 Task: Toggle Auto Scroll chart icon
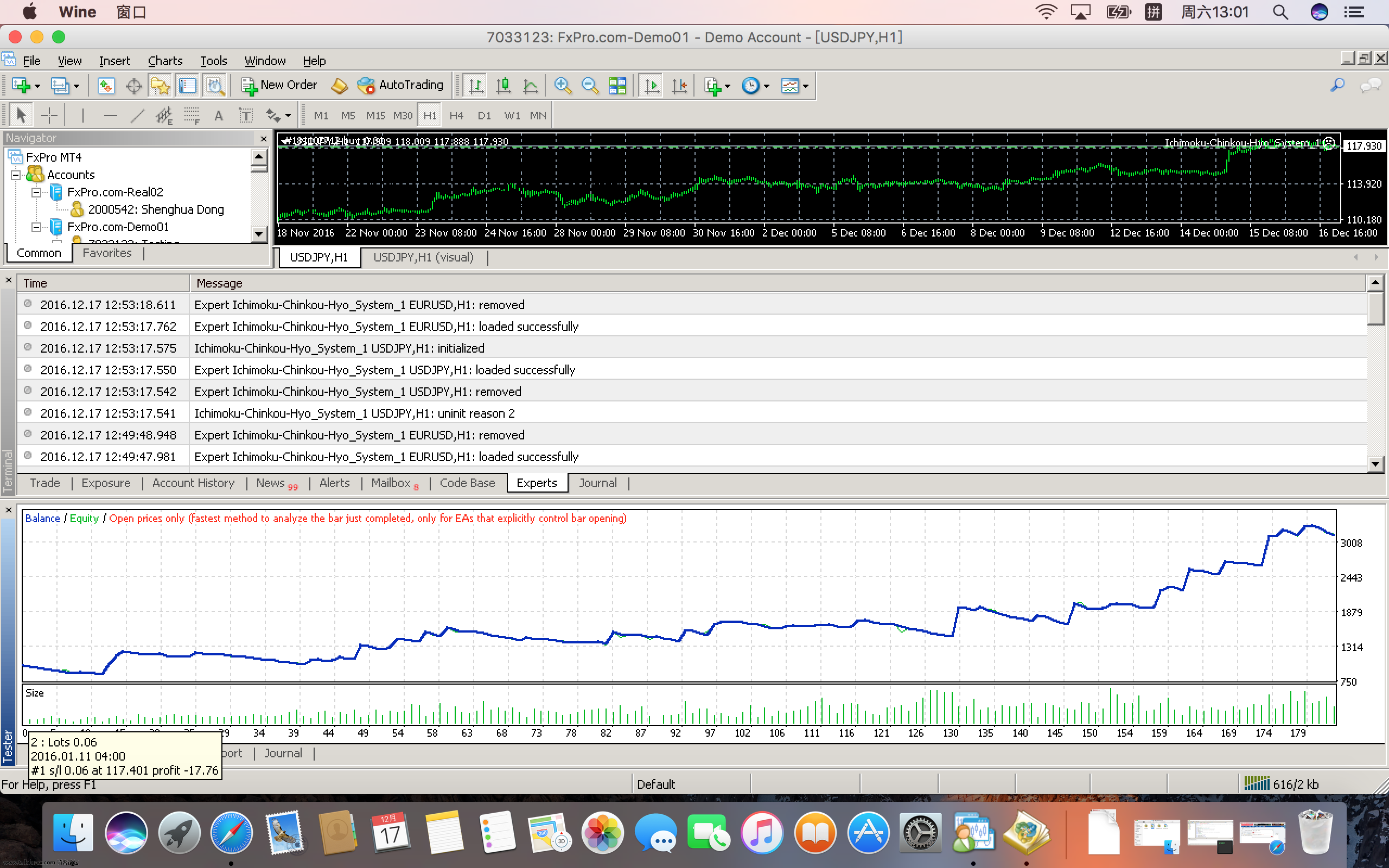652,86
